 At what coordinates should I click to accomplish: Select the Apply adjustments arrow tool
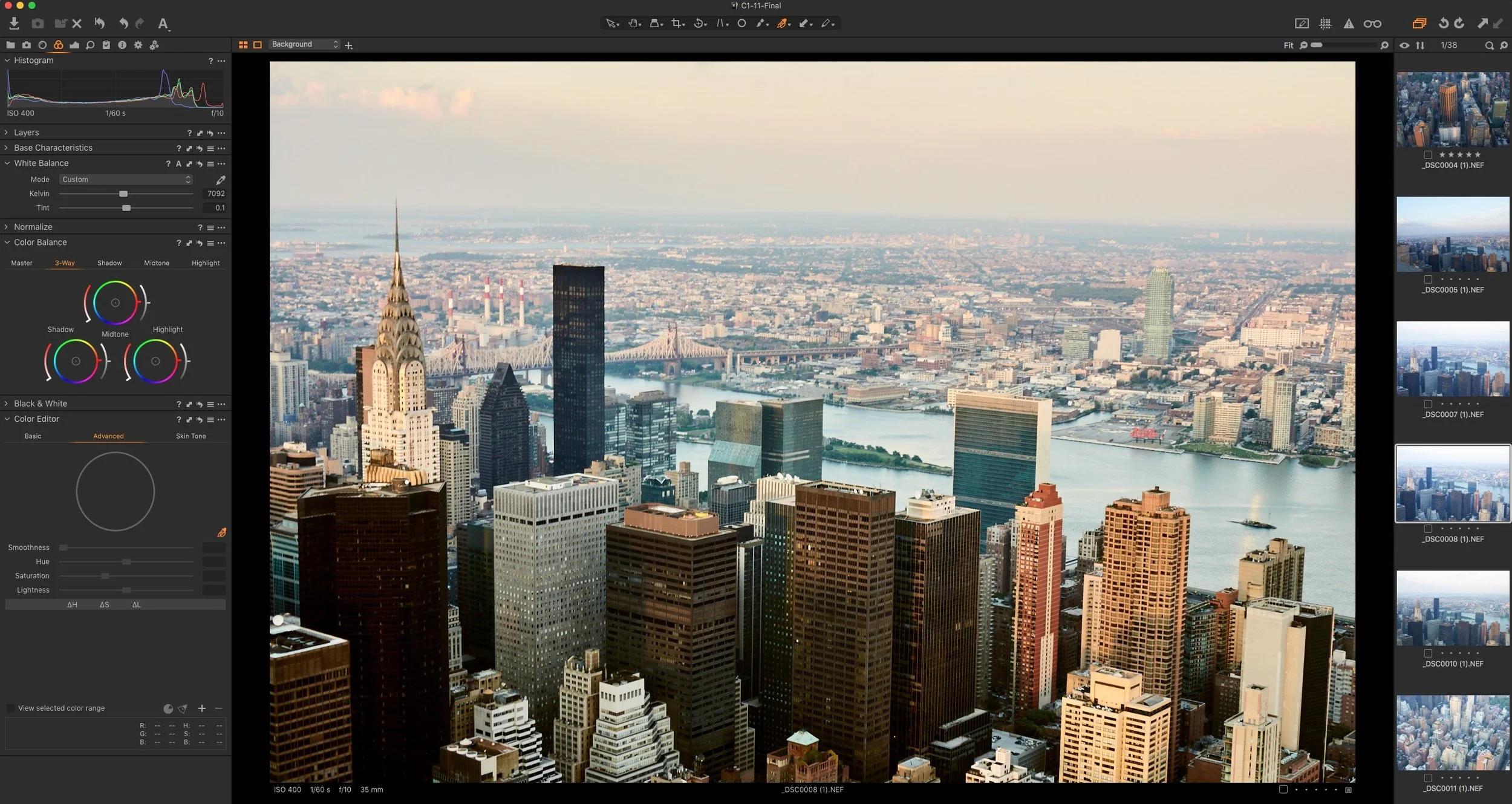805,24
